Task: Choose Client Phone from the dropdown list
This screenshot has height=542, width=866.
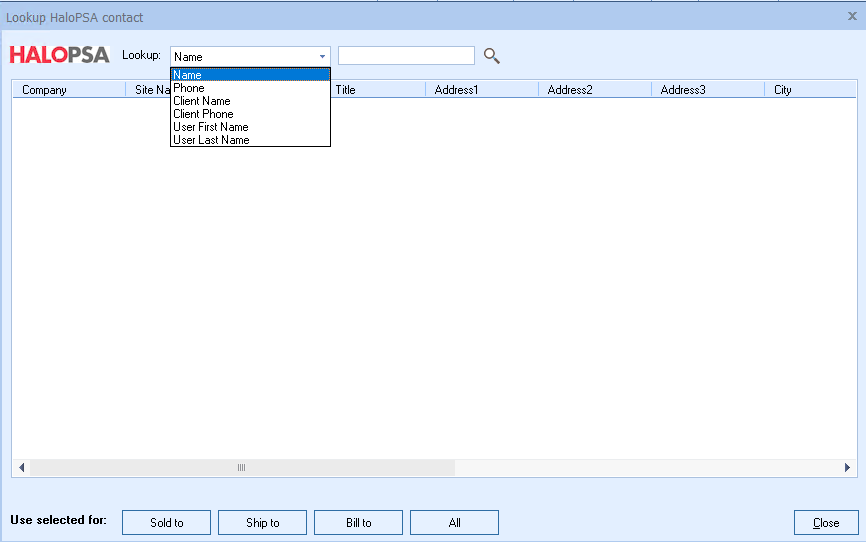Action: 249,114
